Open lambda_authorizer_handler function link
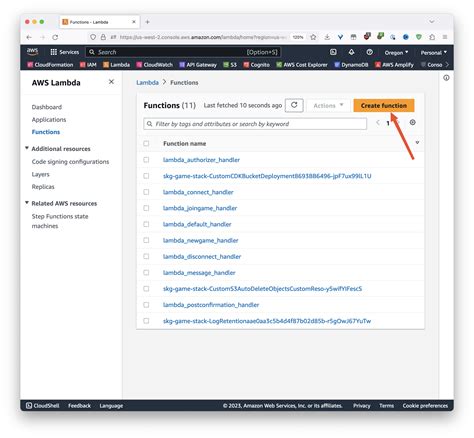The width and height of the screenshot is (474, 438). (x=201, y=160)
